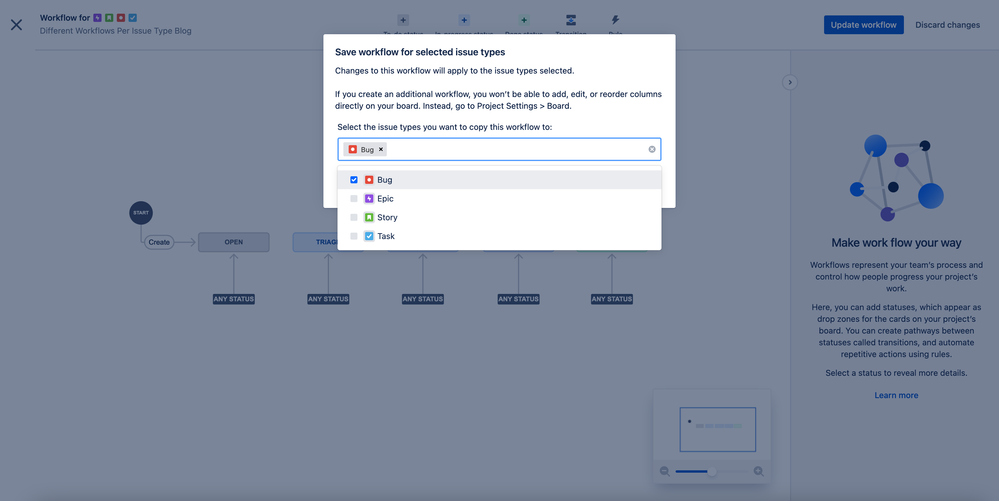This screenshot has width=999, height=501.
Task: Add a To-do status from toolbar
Action: pos(403,20)
